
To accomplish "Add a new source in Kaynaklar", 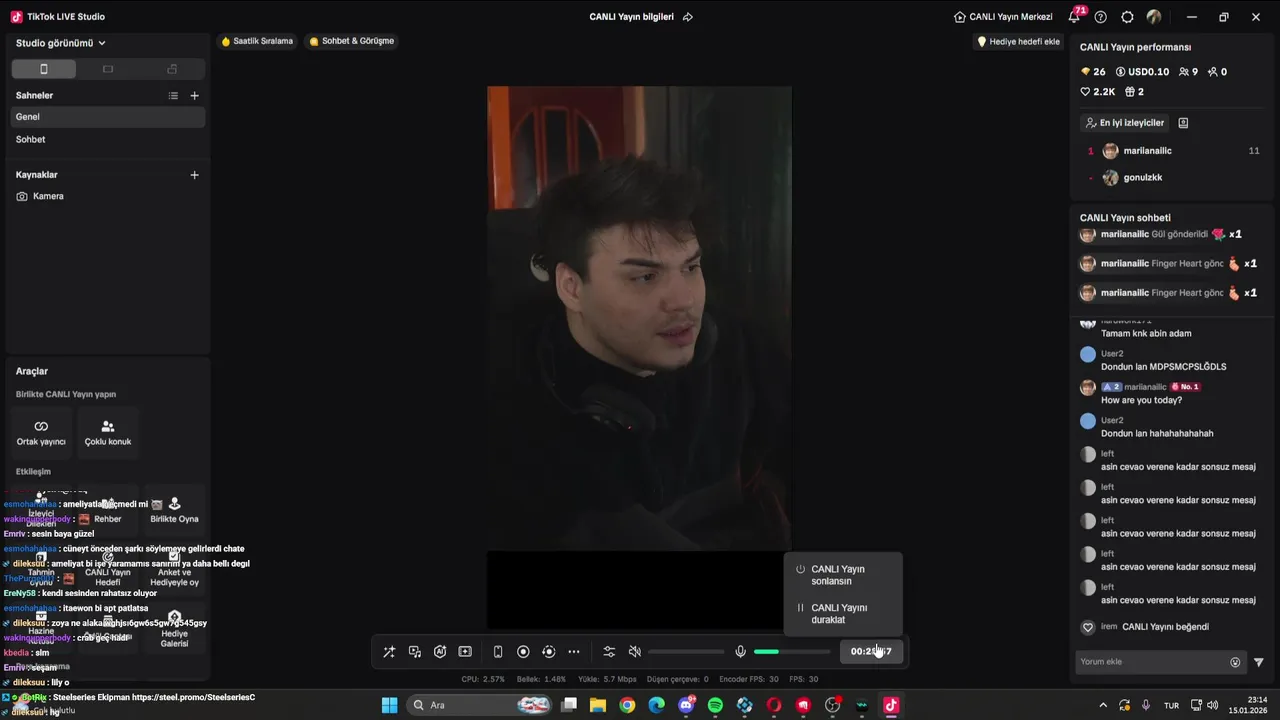I will coord(194,175).
